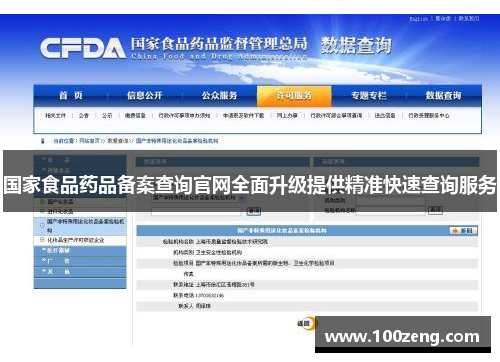Click the quick-search 查询 button
The width and height of the screenshot is (500, 362).
click(254, 211)
